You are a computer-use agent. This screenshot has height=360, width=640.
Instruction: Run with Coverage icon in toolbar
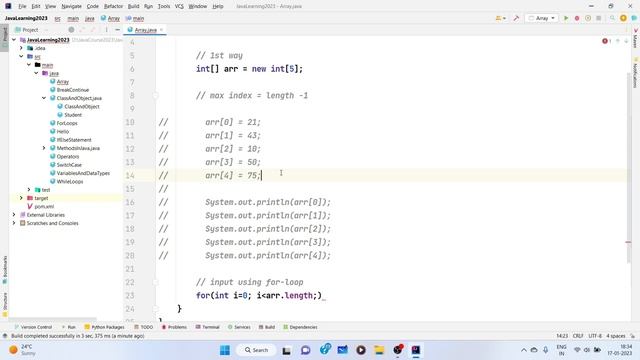tap(588, 18)
